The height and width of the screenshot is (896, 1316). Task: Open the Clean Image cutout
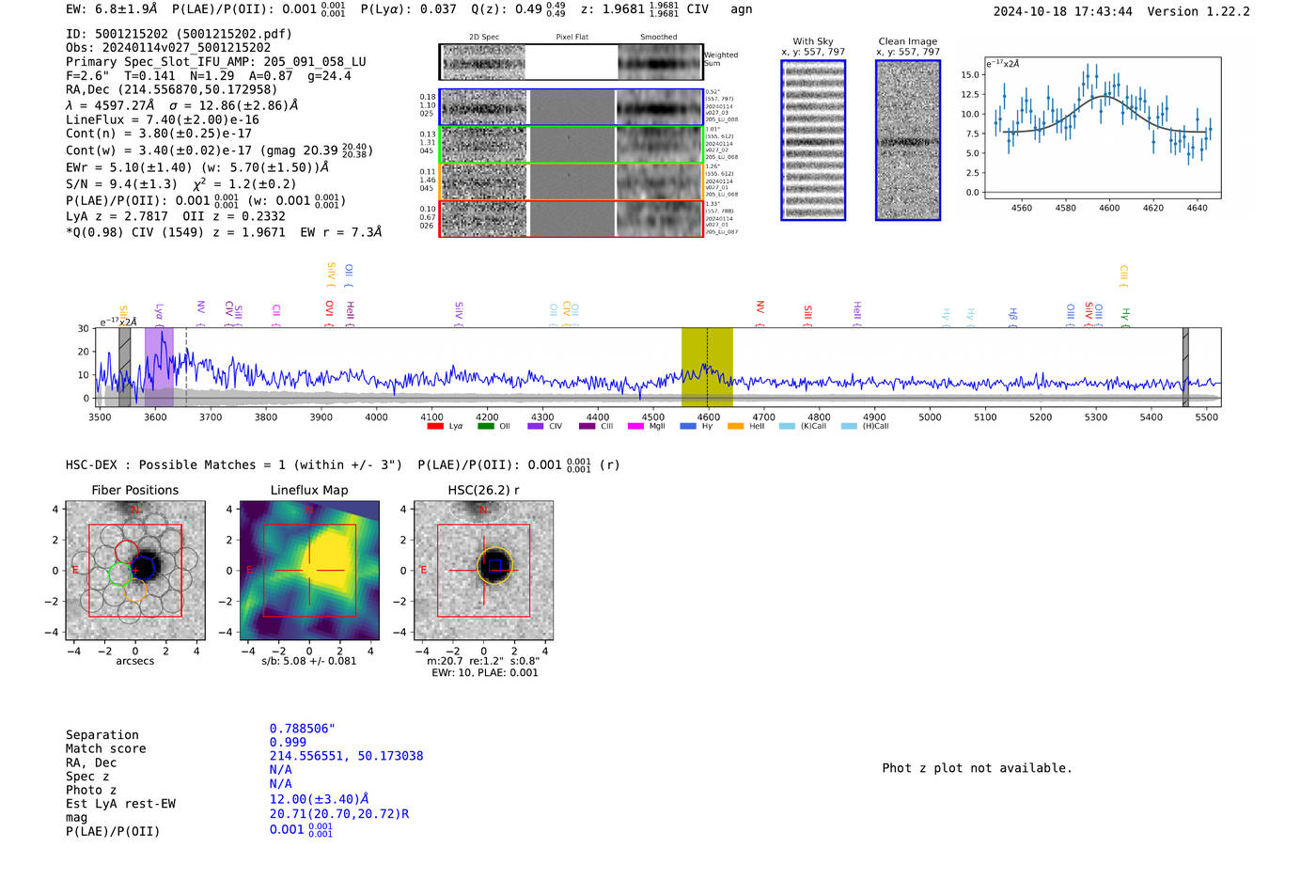(907, 140)
